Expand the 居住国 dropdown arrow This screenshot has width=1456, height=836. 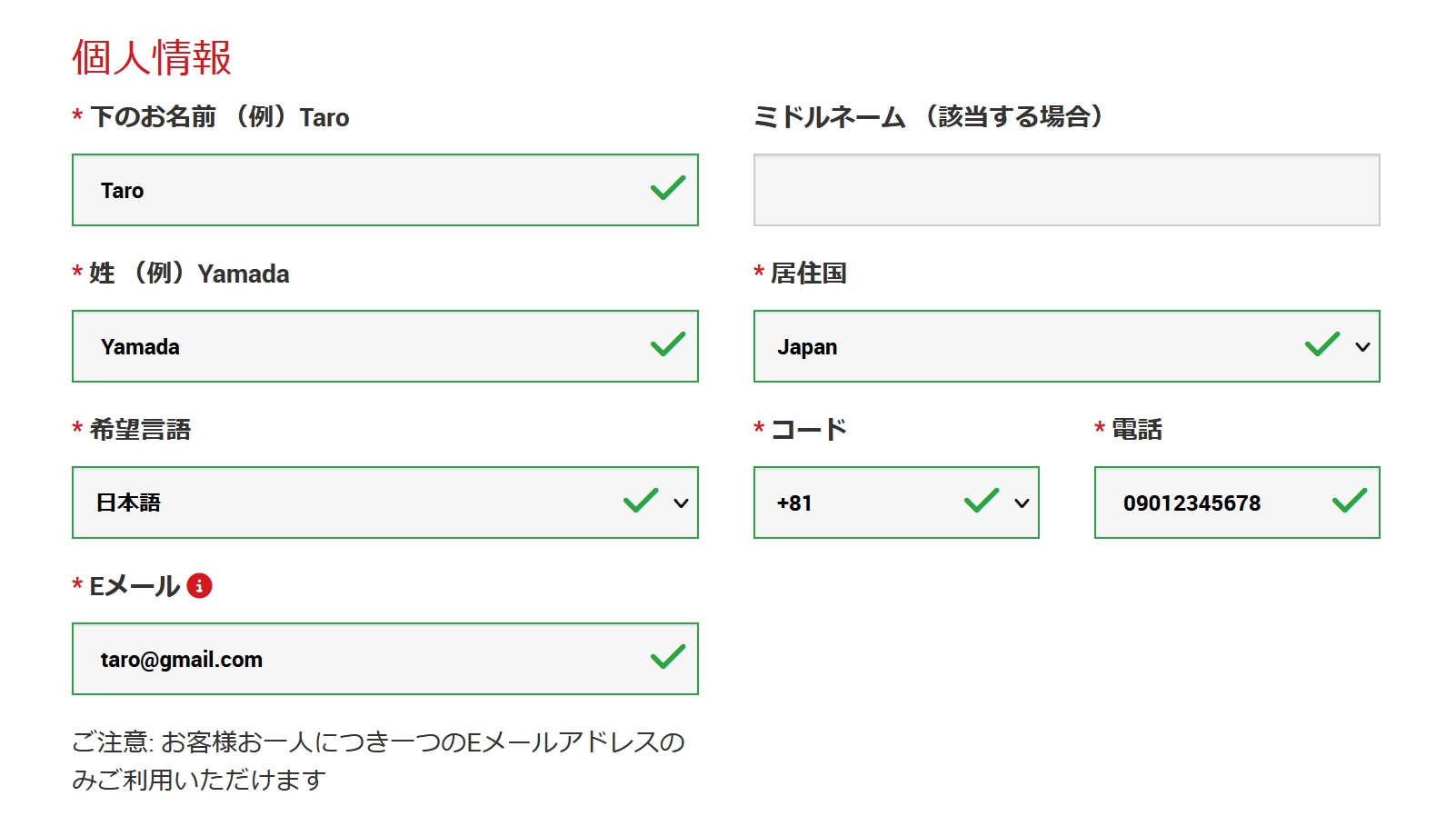click(1362, 347)
